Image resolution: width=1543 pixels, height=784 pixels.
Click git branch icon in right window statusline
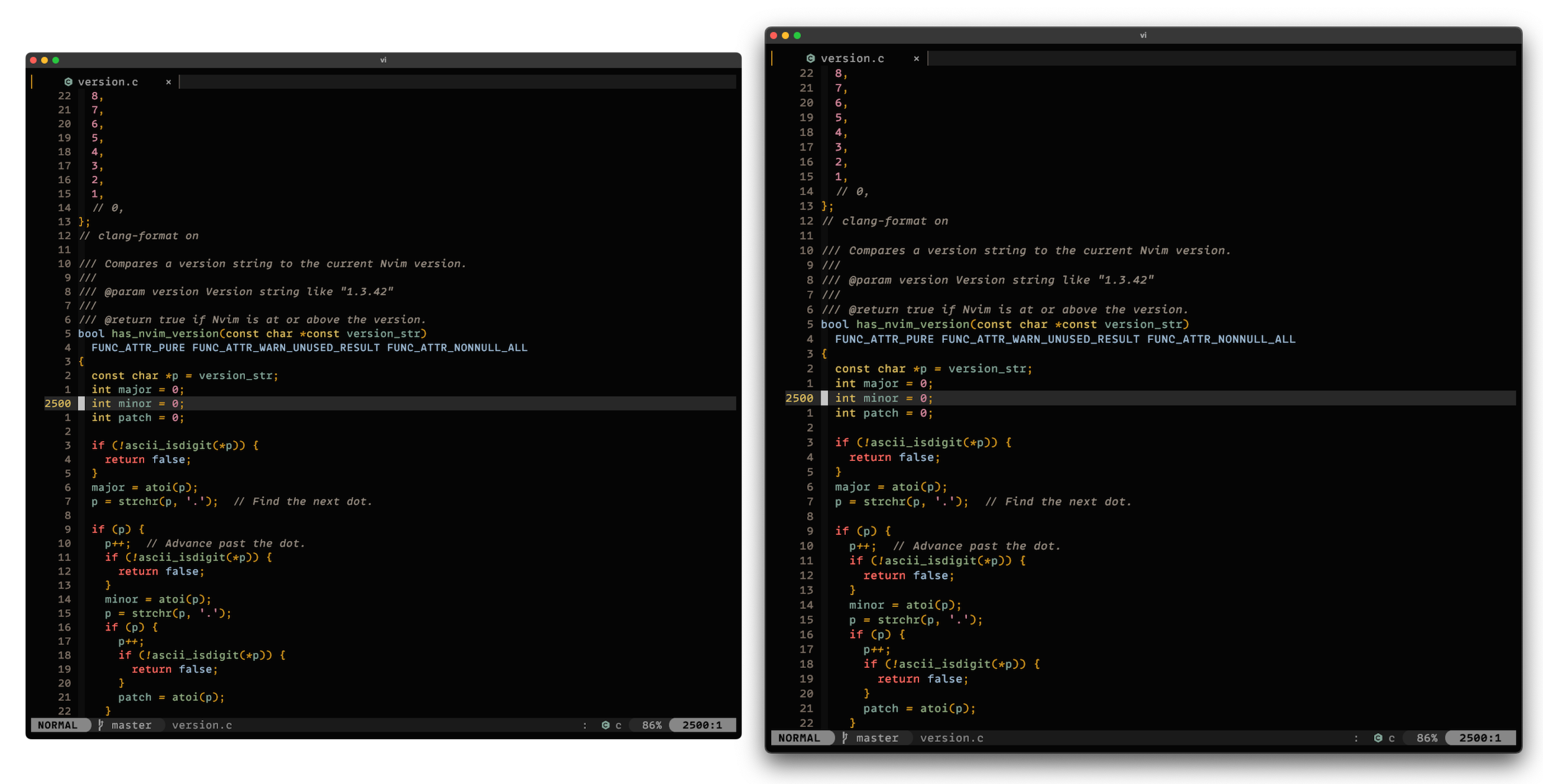tap(845, 738)
